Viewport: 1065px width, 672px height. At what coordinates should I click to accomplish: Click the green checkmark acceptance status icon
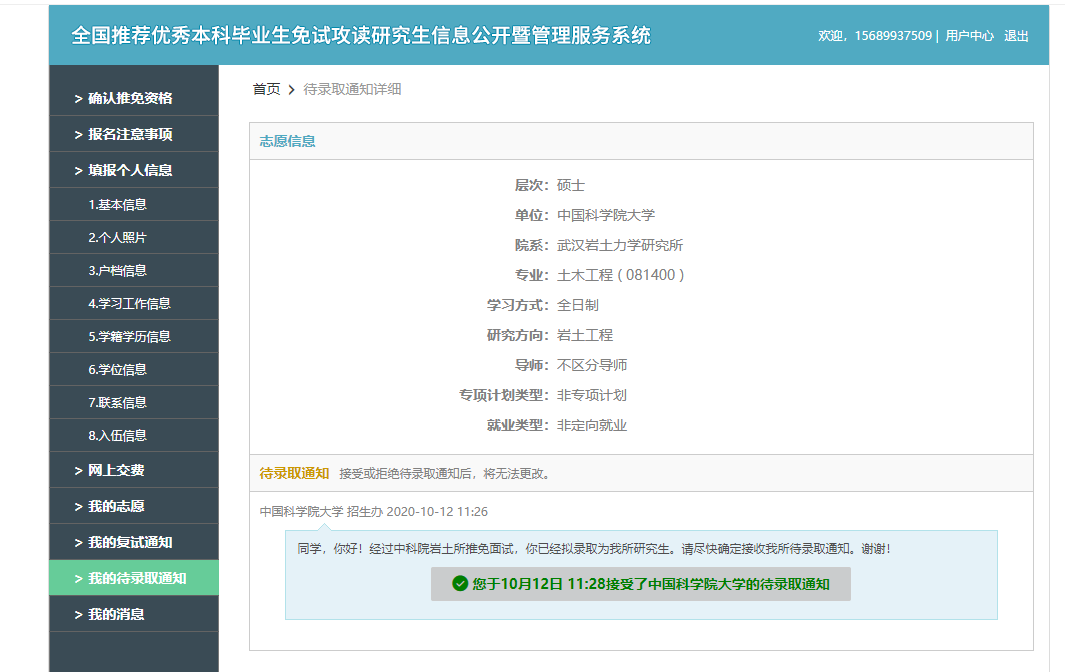(460, 584)
